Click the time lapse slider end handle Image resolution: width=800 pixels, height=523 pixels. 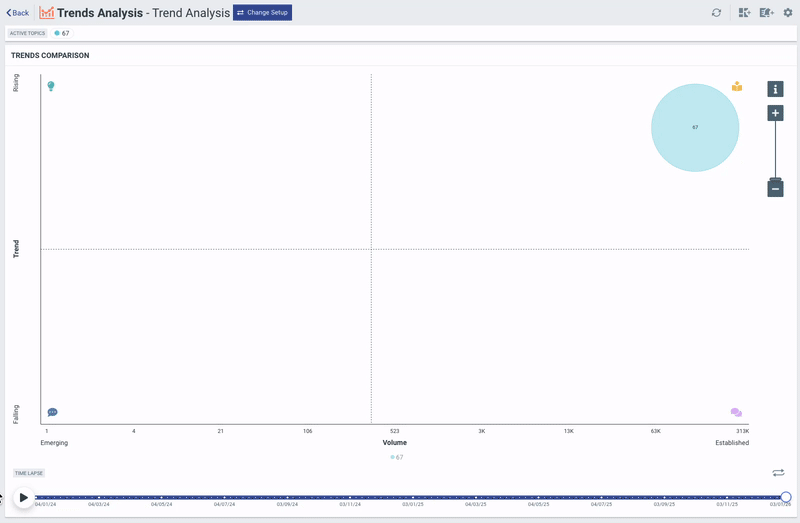(786, 497)
